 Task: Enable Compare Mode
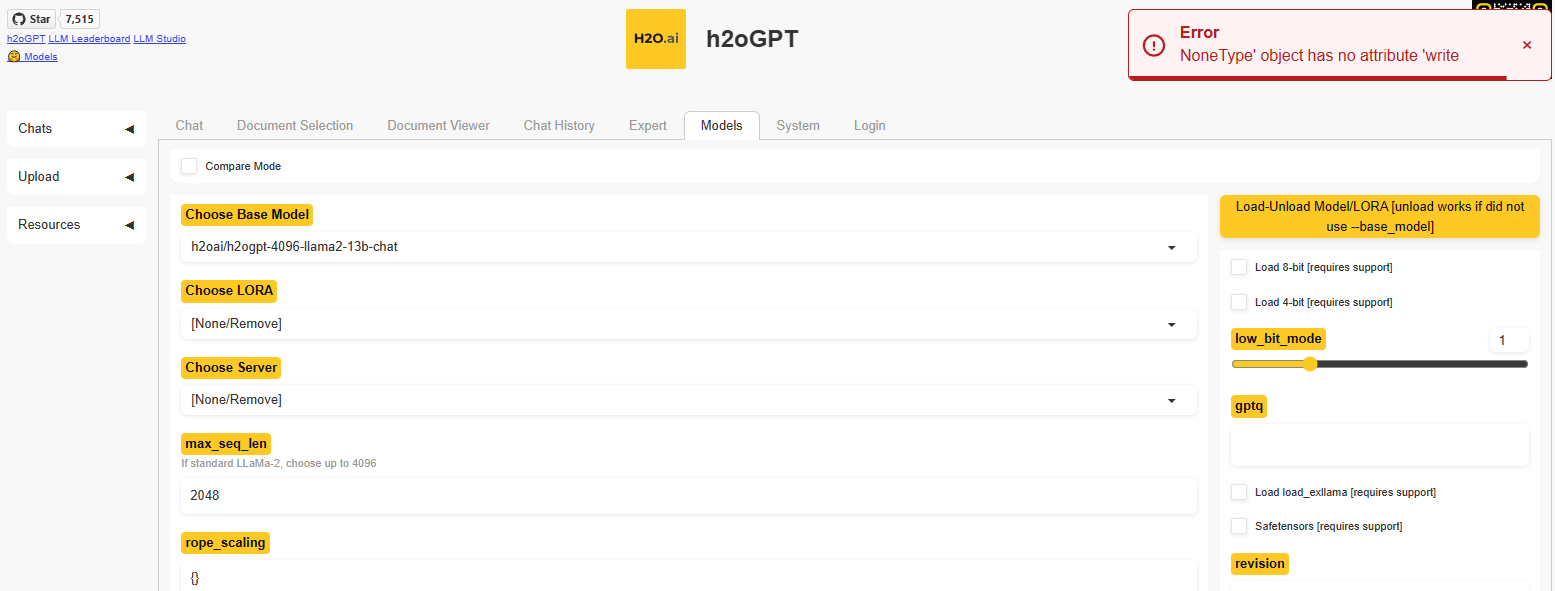[x=189, y=166]
